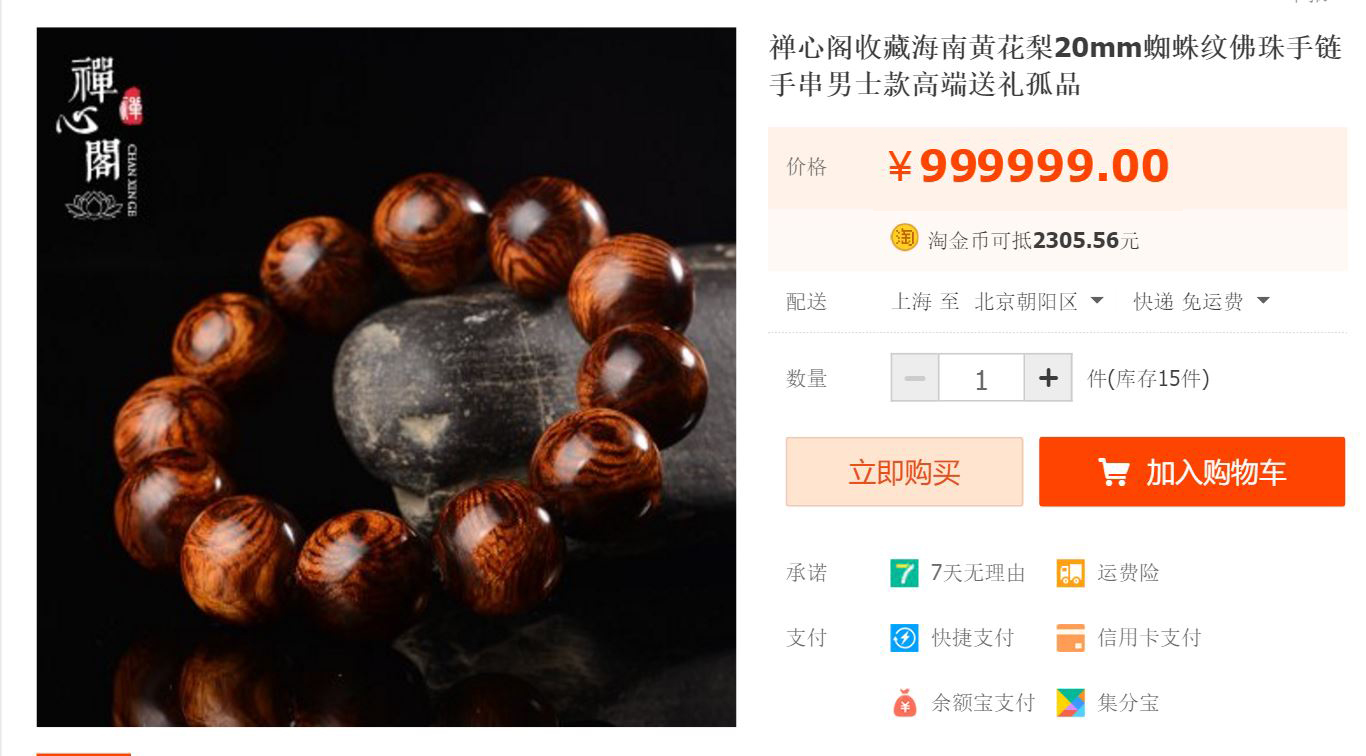Click the colorful Jifenbao icon
This screenshot has width=1366, height=756.
(1071, 703)
